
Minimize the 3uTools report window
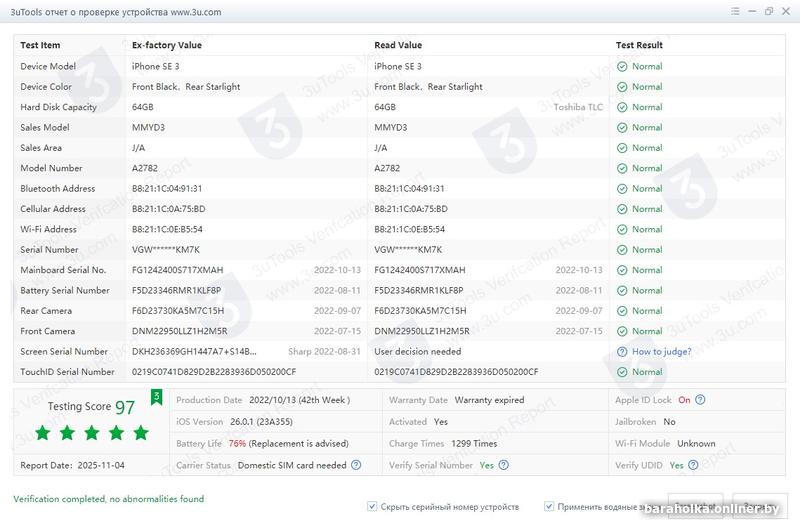(752, 11)
